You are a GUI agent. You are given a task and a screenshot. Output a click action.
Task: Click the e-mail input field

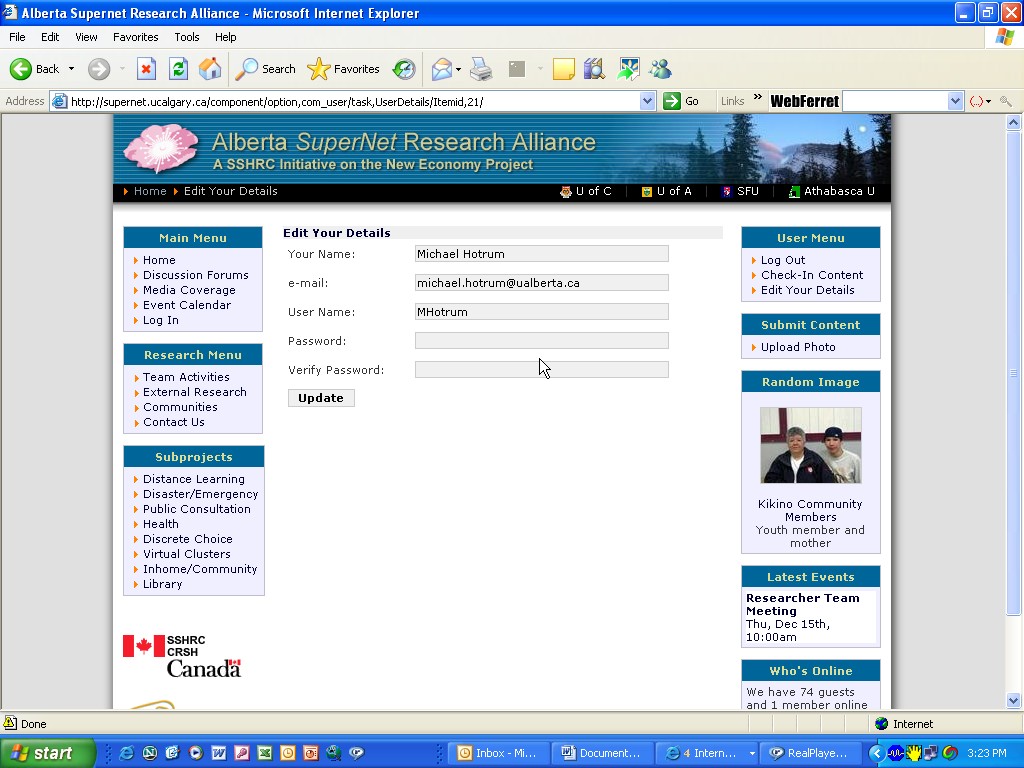[541, 283]
